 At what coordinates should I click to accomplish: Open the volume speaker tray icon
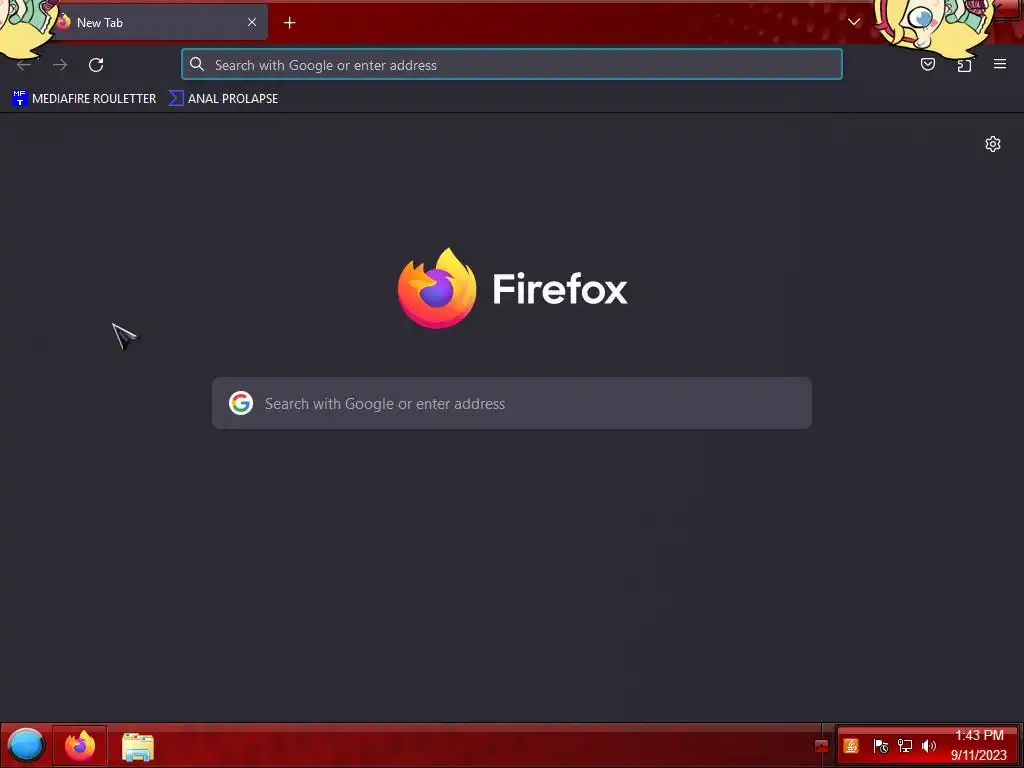coord(929,746)
